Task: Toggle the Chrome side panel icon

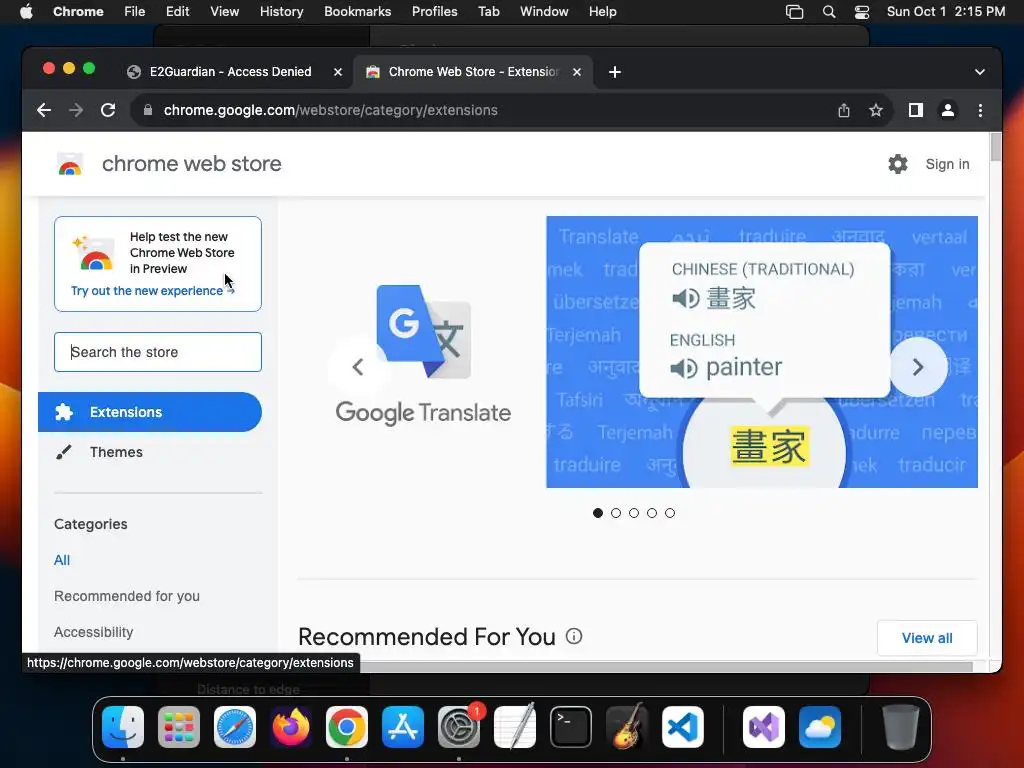Action: [916, 110]
